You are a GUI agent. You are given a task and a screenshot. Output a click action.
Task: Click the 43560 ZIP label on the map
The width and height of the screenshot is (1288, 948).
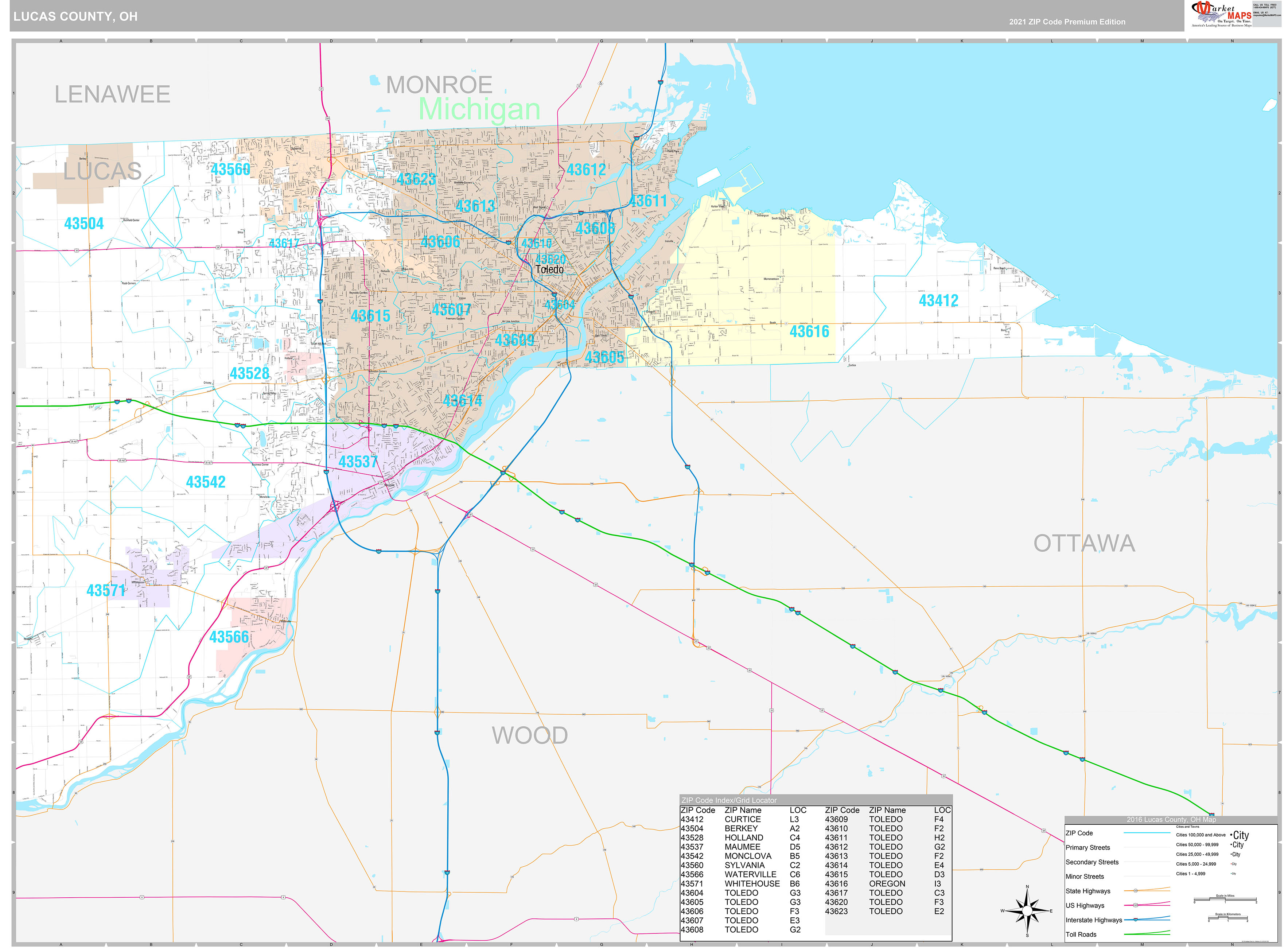[231, 169]
